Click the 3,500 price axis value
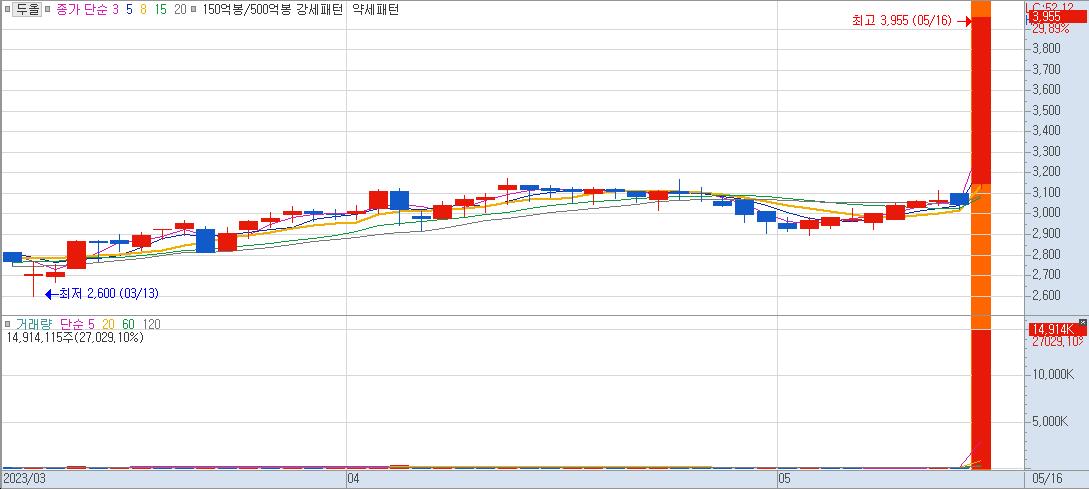1089x489 pixels. [x=1046, y=110]
